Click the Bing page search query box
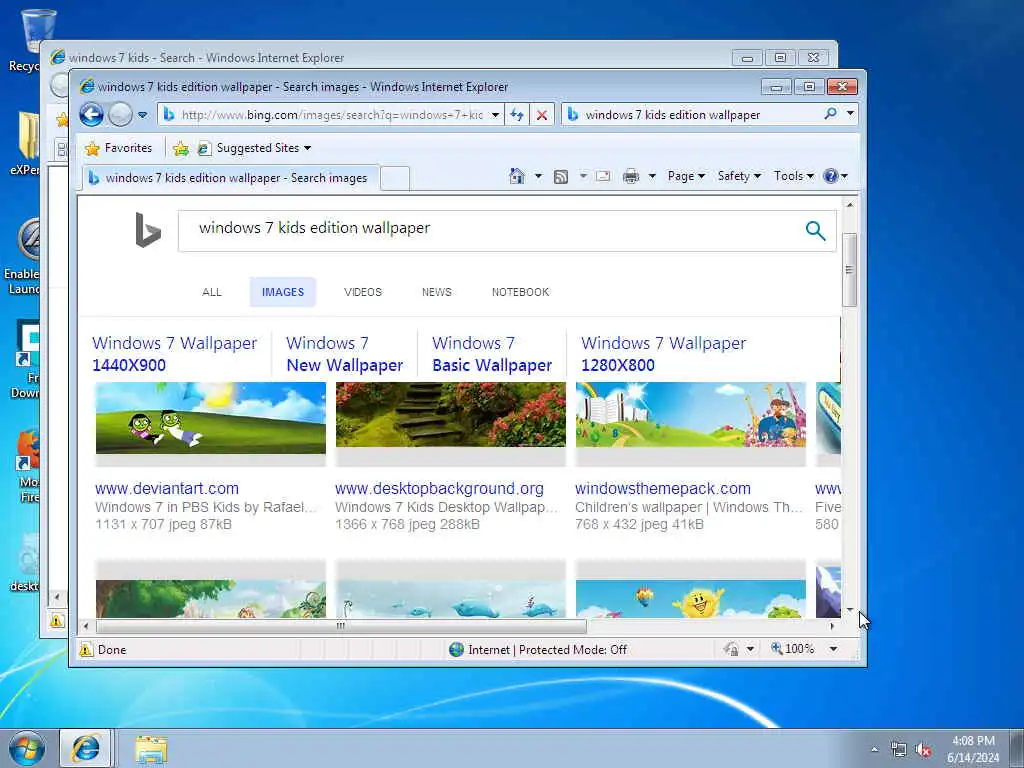This screenshot has width=1024, height=768. click(x=490, y=231)
